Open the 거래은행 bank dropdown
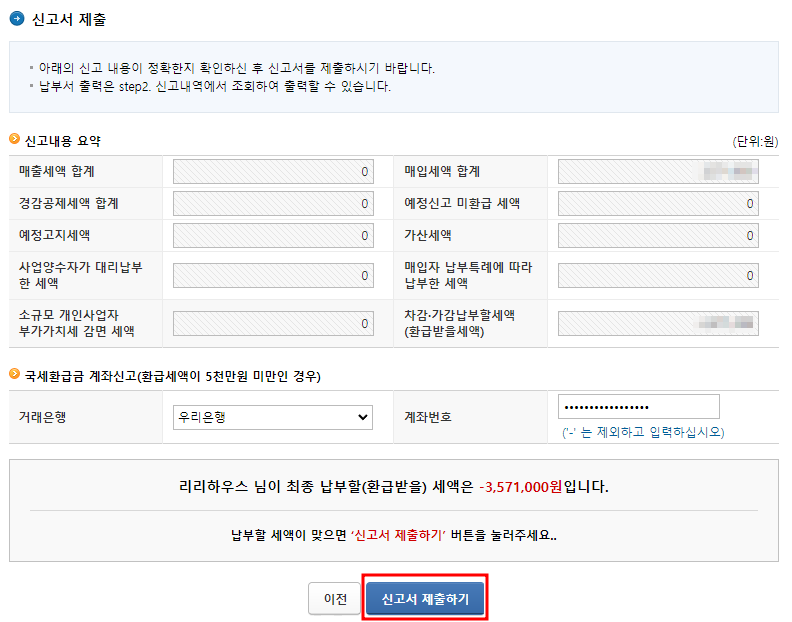 point(273,417)
